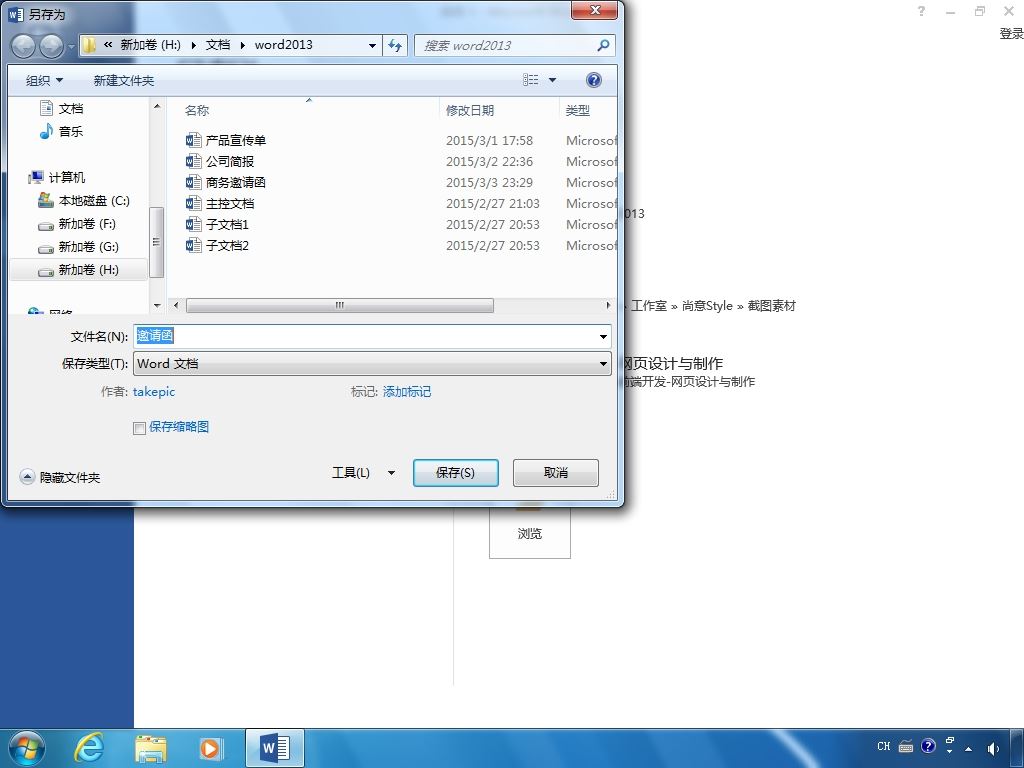Click the CH language indicator in taskbar
Viewport: 1024px width, 768px height.
coord(884,746)
